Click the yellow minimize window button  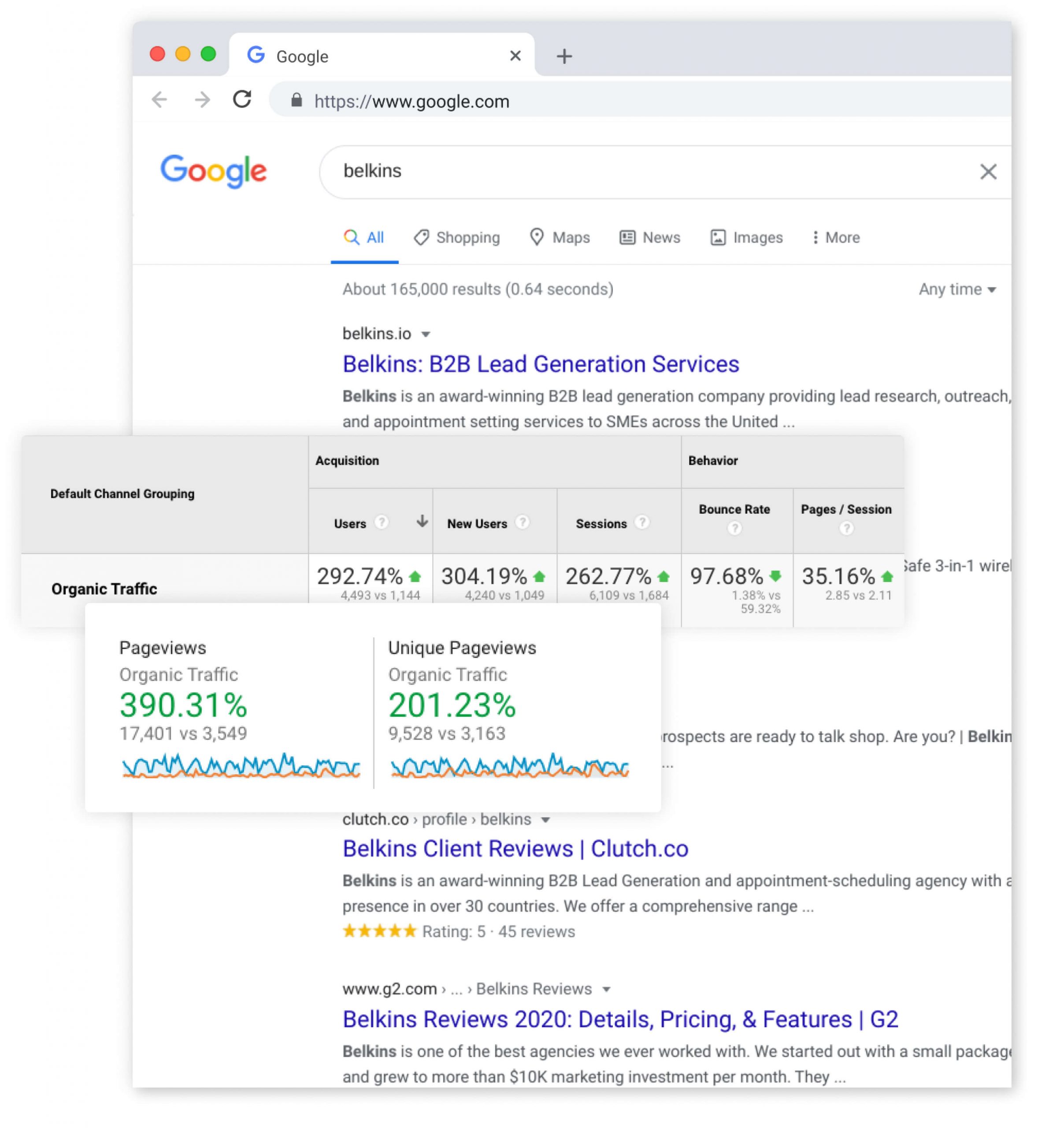(x=183, y=54)
